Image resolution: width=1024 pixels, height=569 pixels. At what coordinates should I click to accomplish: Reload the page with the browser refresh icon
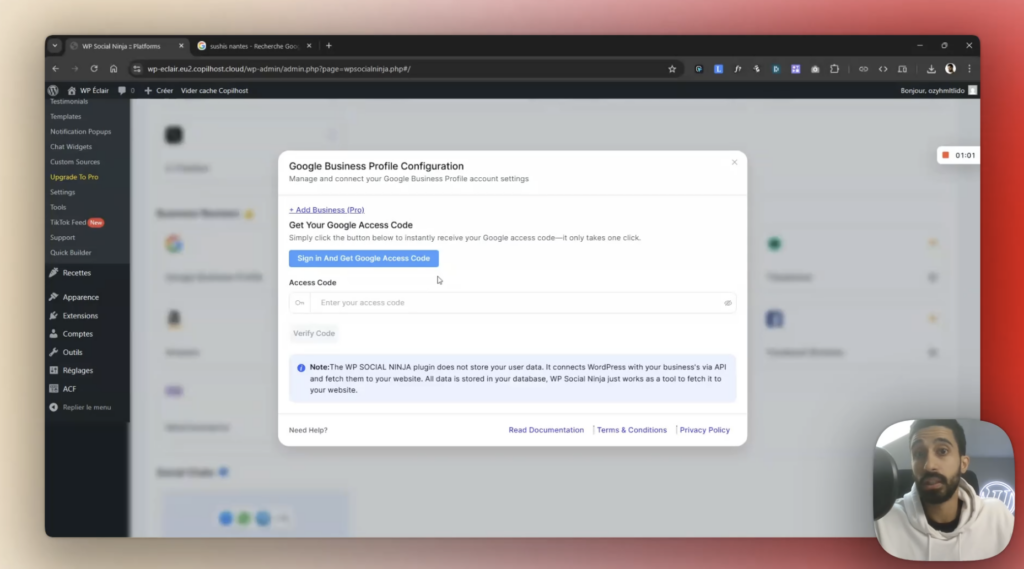coord(94,69)
